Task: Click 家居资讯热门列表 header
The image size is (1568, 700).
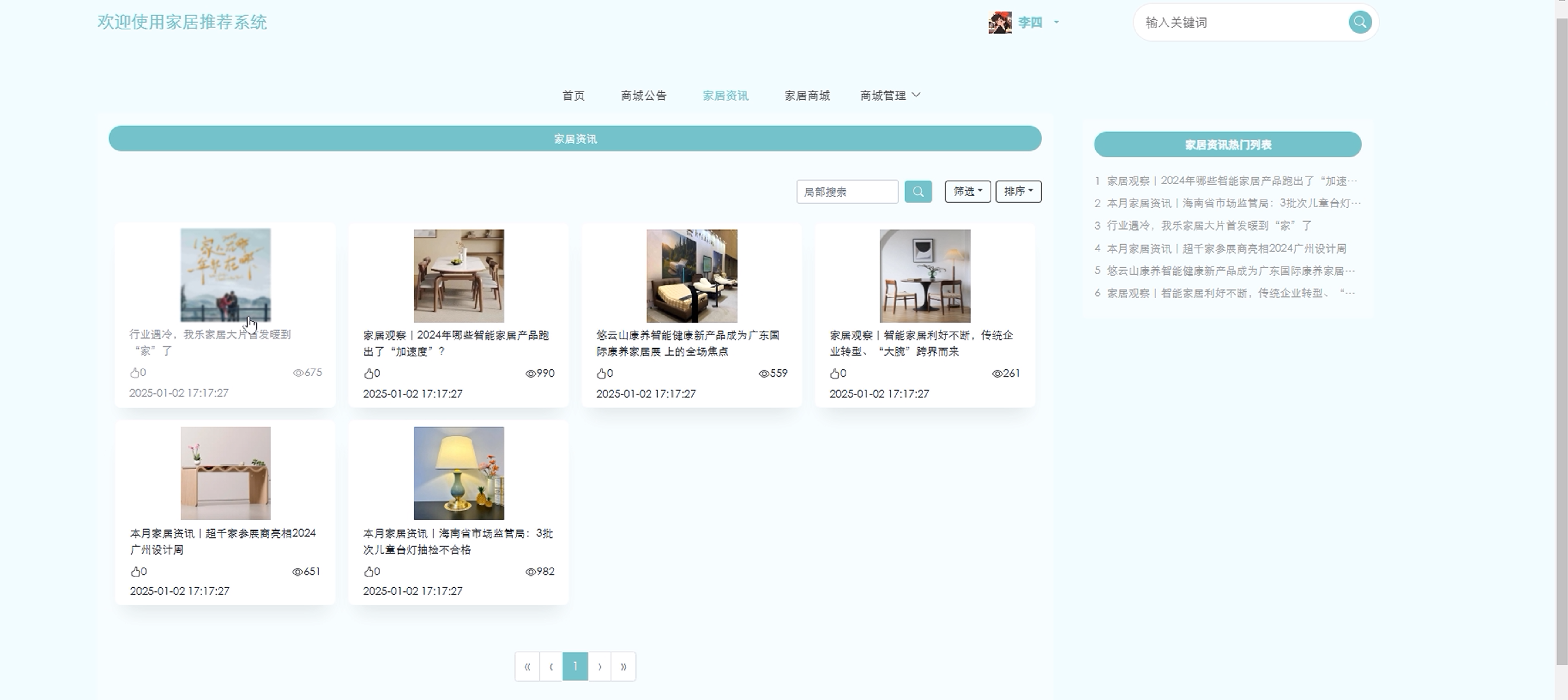Action: click(1228, 145)
